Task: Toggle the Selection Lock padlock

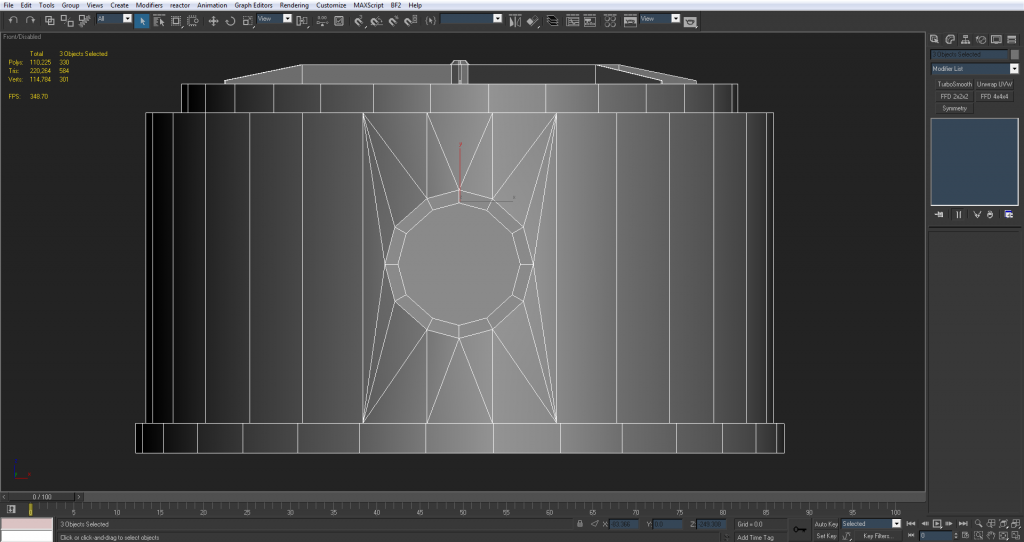Action: pyautogui.click(x=580, y=523)
